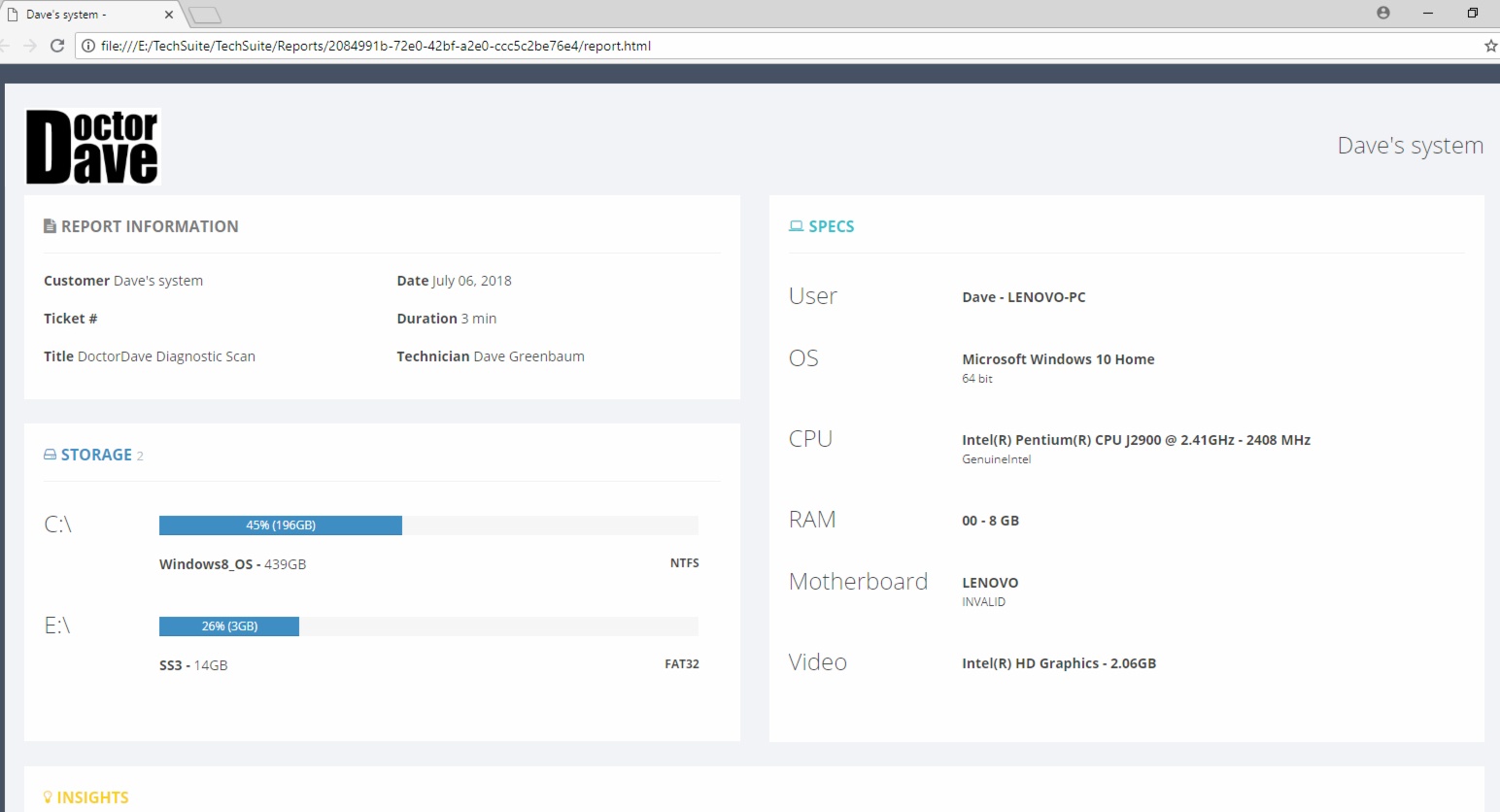Image resolution: width=1500 pixels, height=812 pixels.
Task: Click the SPECS section heading
Action: 832,225
